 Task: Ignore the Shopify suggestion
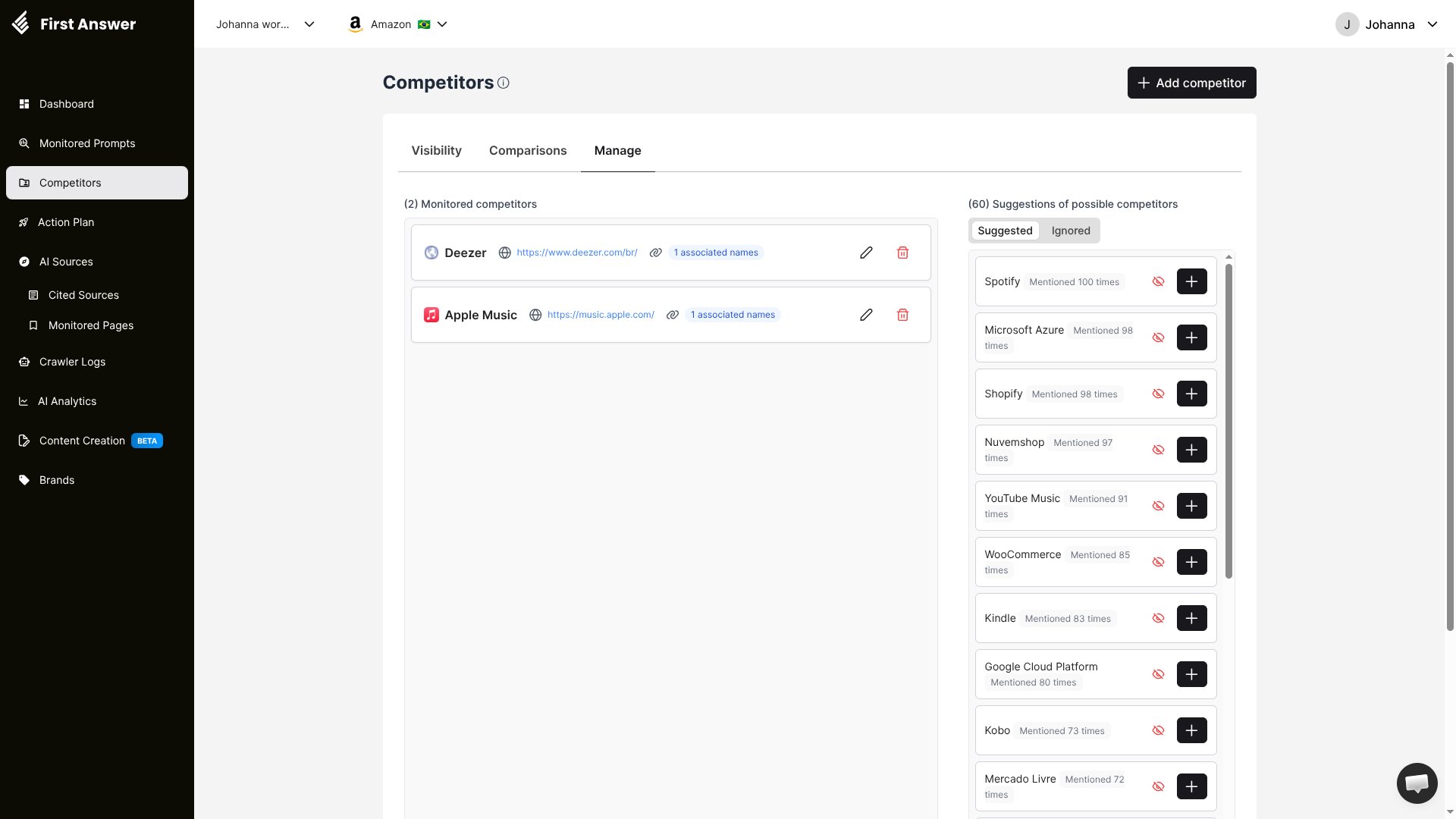(x=1158, y=394)
